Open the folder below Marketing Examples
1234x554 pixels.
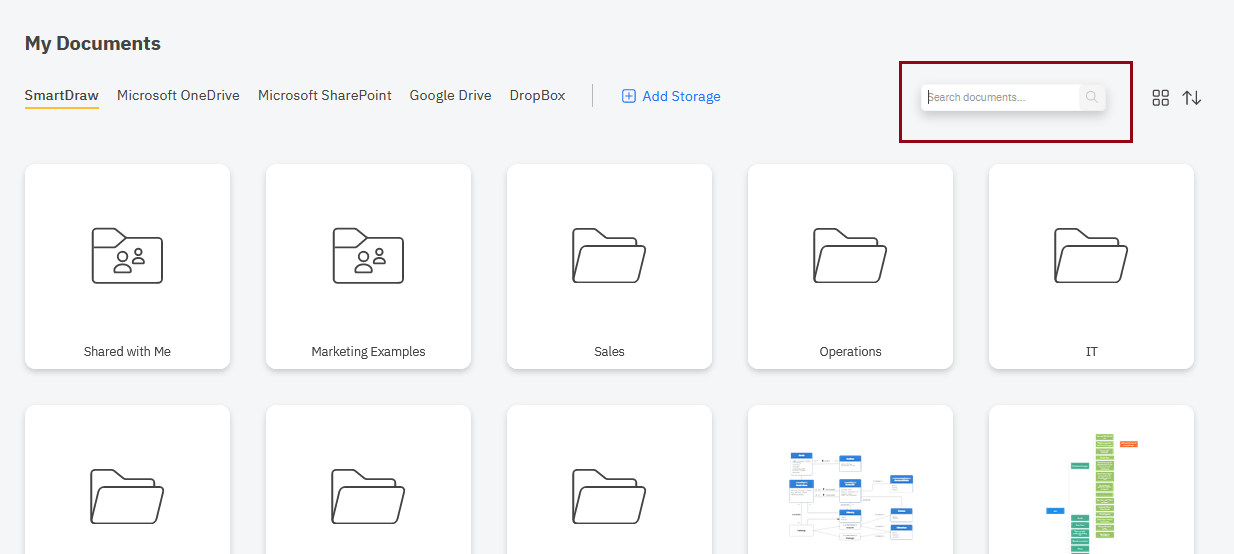coord(368,490)
